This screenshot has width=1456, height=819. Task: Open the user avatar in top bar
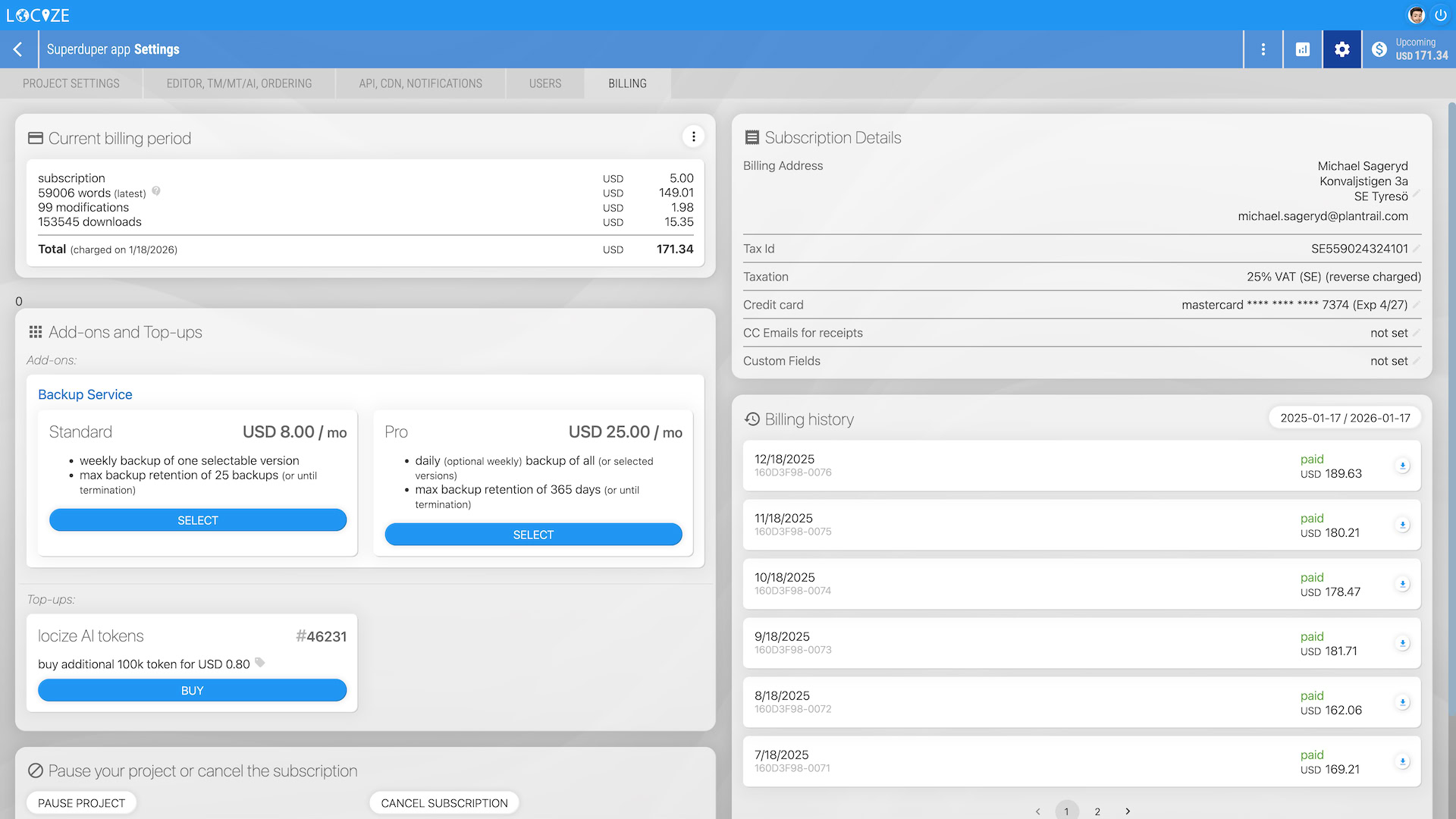point(1416,15)
